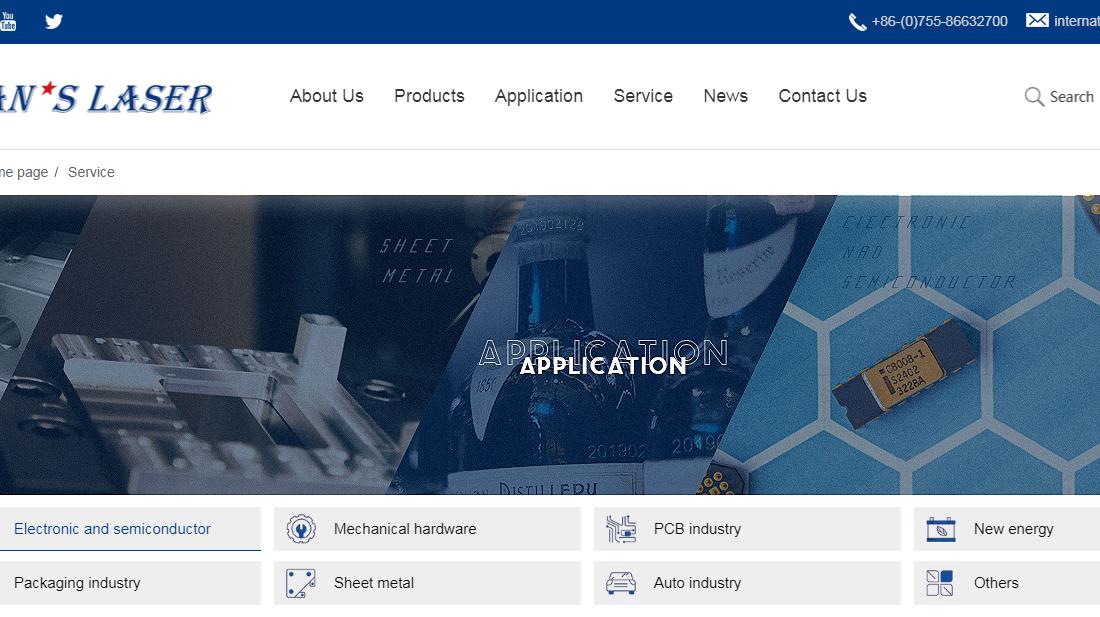Image resolution: width=1100 pixels, height=617 pixels.
Task: Click the phone number +86-(0)755-86632700
Action: tap(939, 22)
